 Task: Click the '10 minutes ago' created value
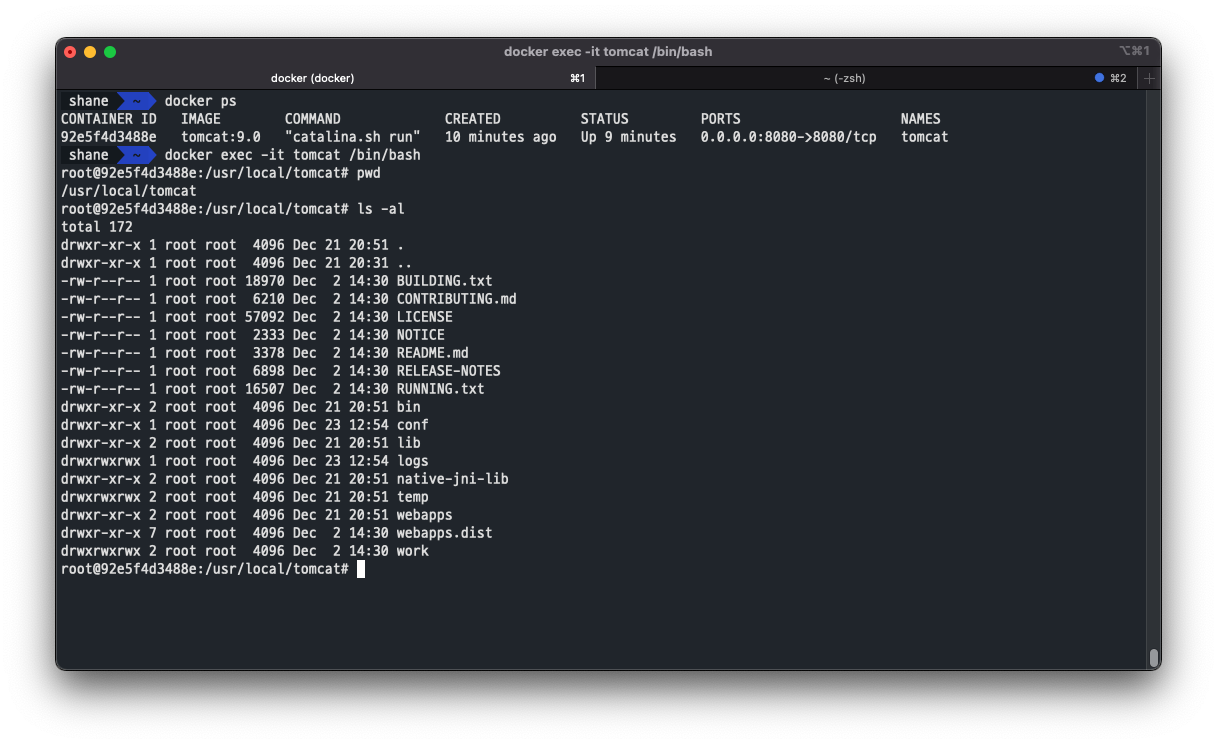pos(500,137)
